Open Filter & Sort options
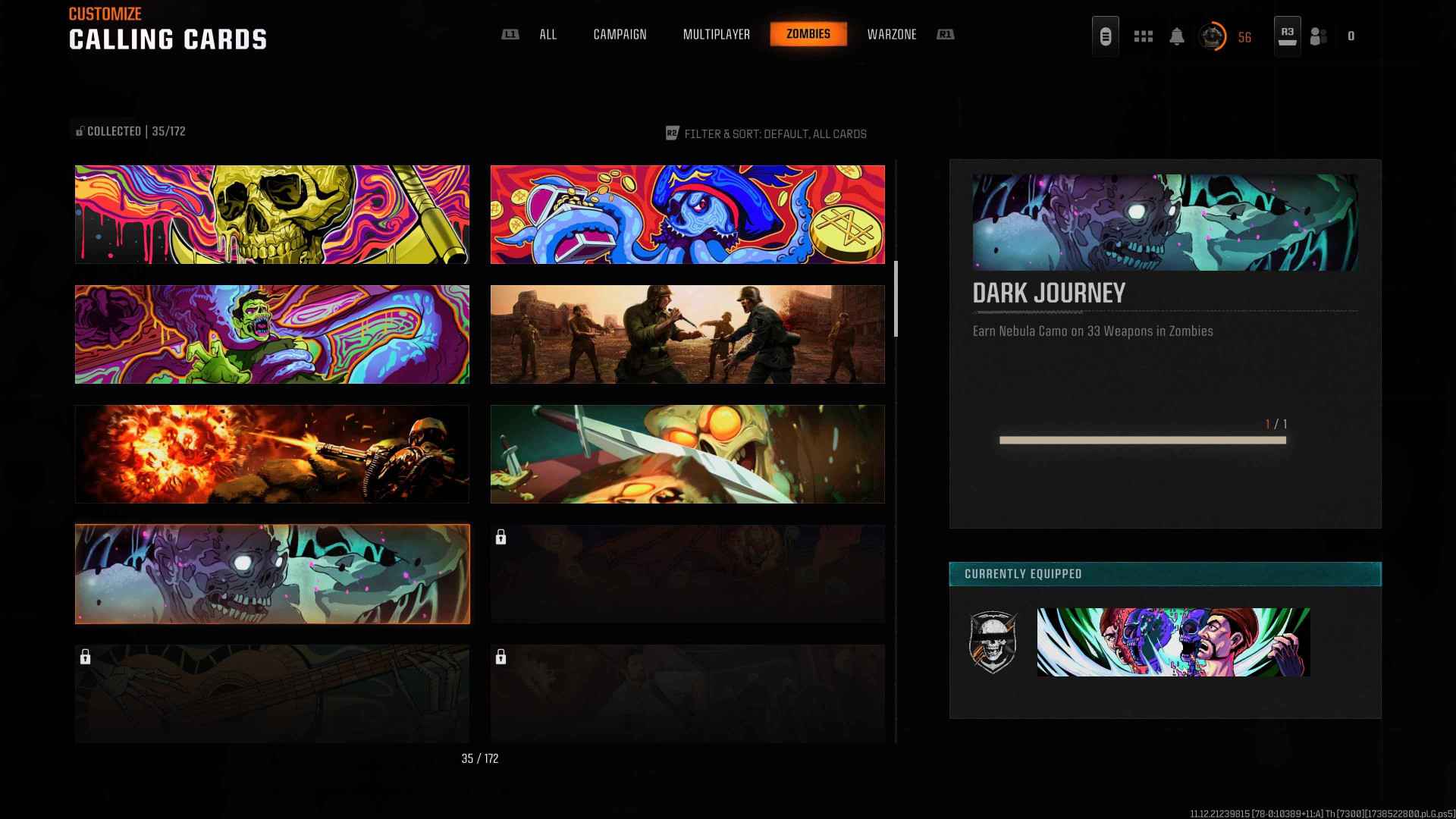1456x819 pixels. [x=766, y=133]
